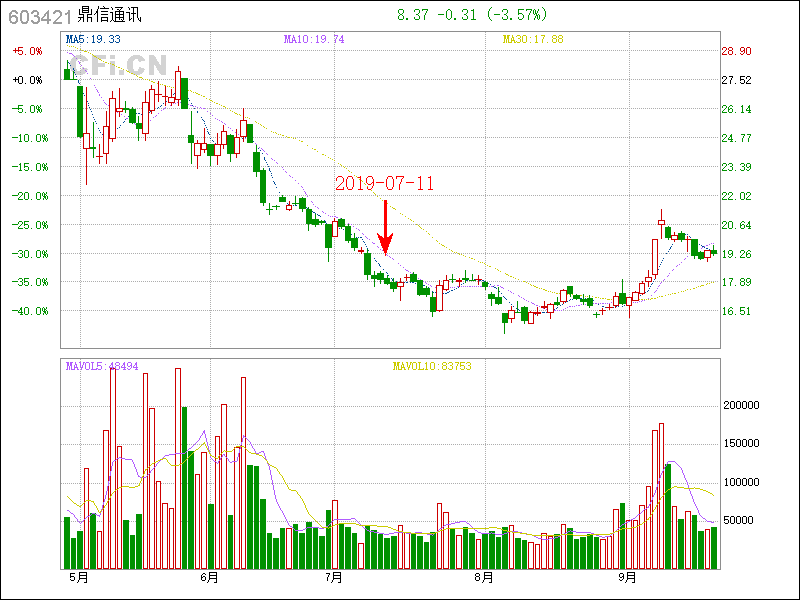
Task: Click the MAVOL5 volume average label
Action: point(102,366)
